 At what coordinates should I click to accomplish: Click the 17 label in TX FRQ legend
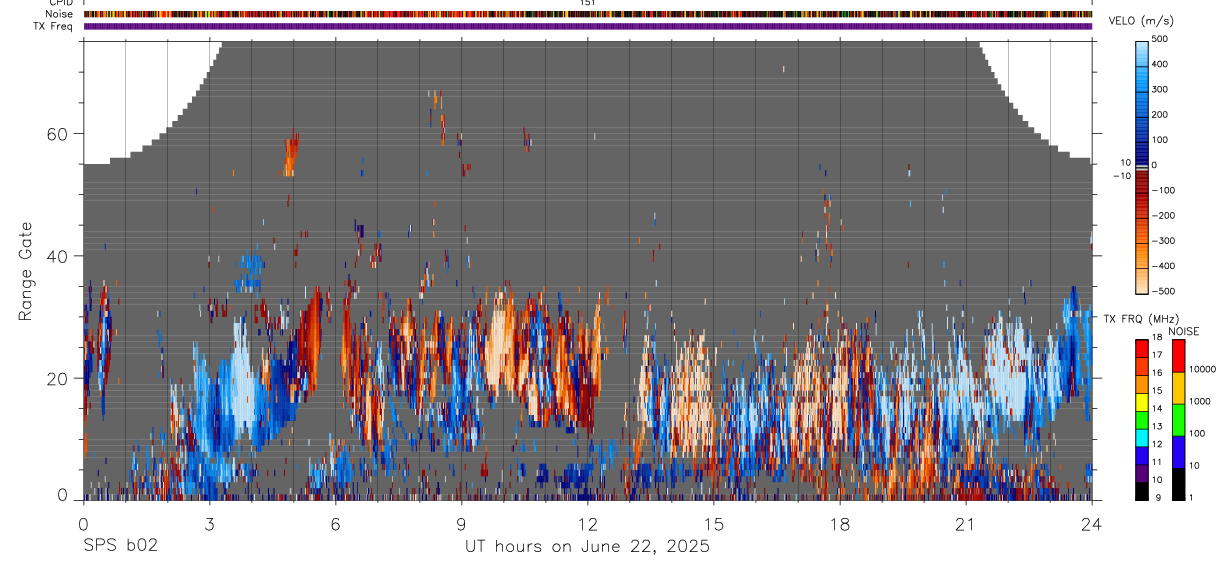coord(1157,355)
